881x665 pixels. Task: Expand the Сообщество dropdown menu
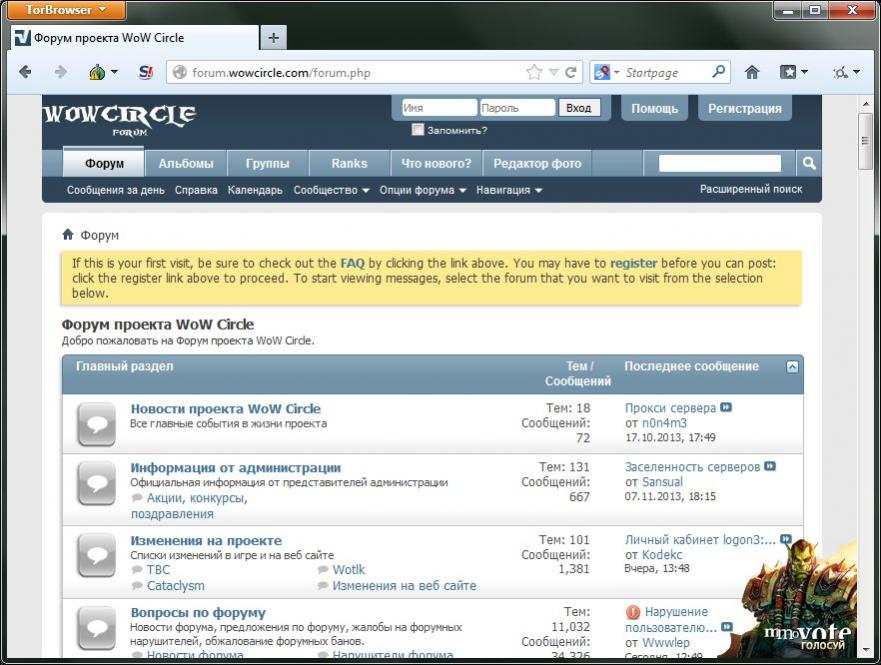(331, 190)
